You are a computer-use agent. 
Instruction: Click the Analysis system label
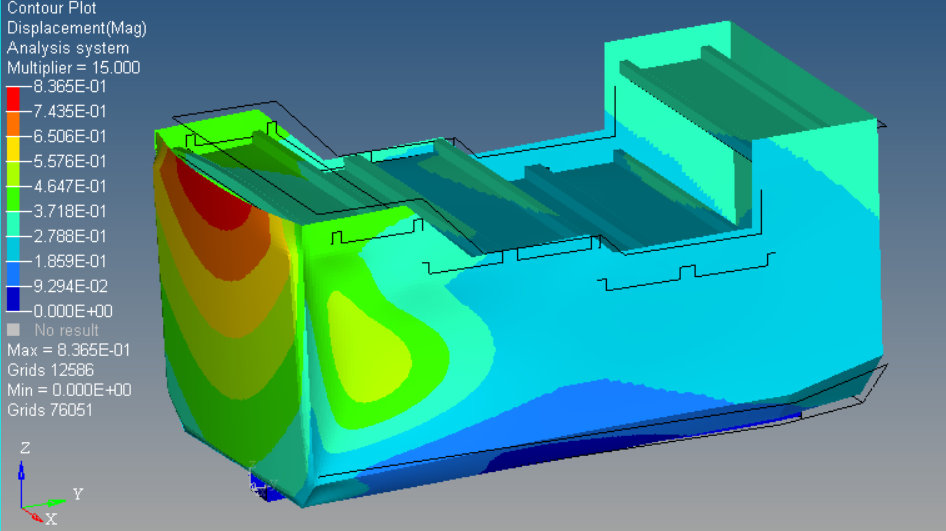tap(68, 48)
